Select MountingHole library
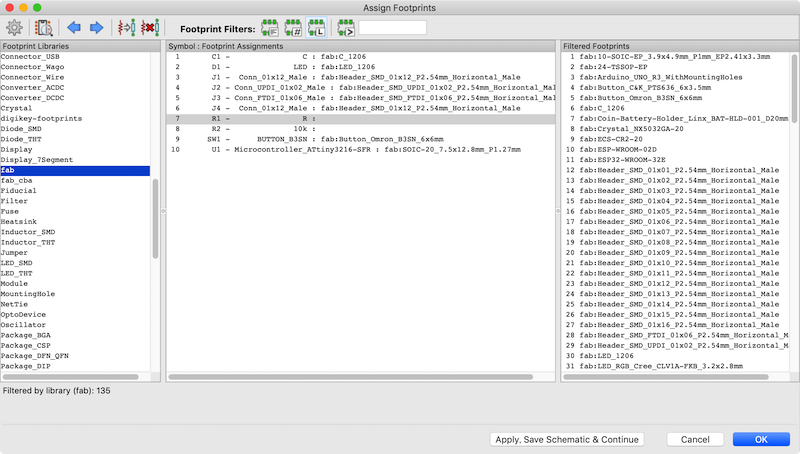The width and height of the screenshot is (800, 454). coord(28,294)
